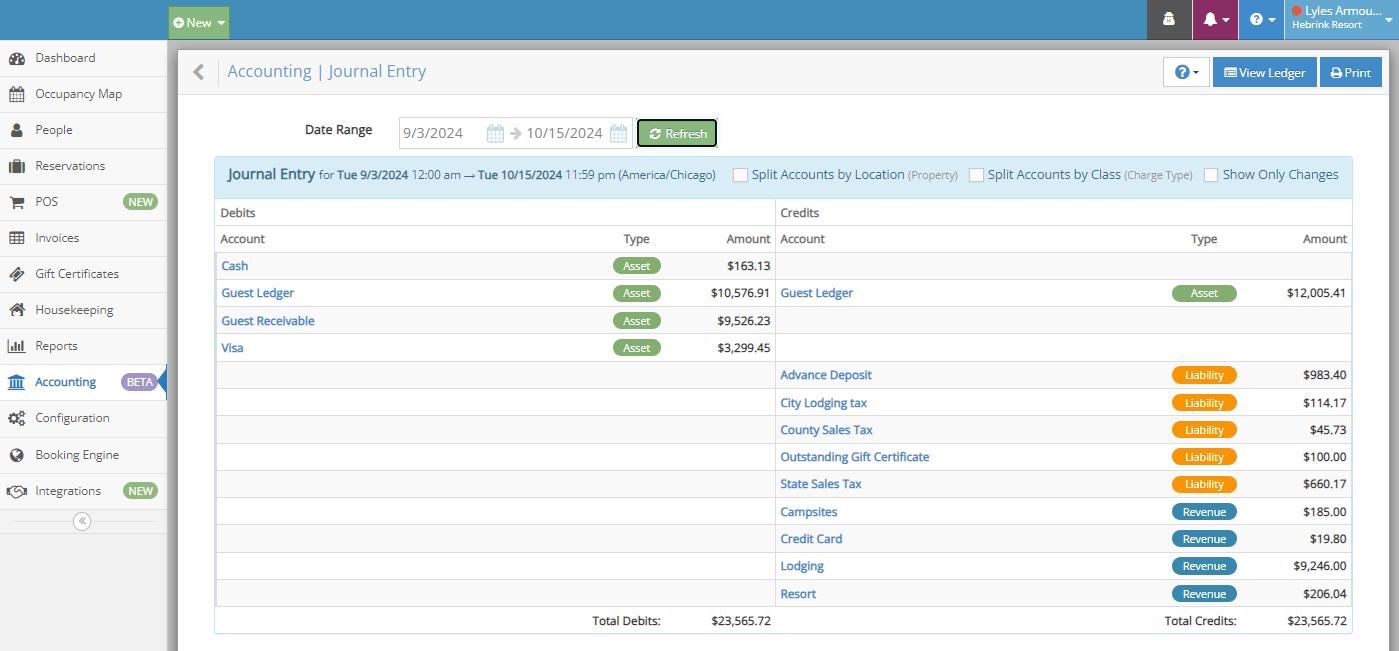Open Housekeeping from the sidebar
1399x651 pixels.
pos(73,310)
